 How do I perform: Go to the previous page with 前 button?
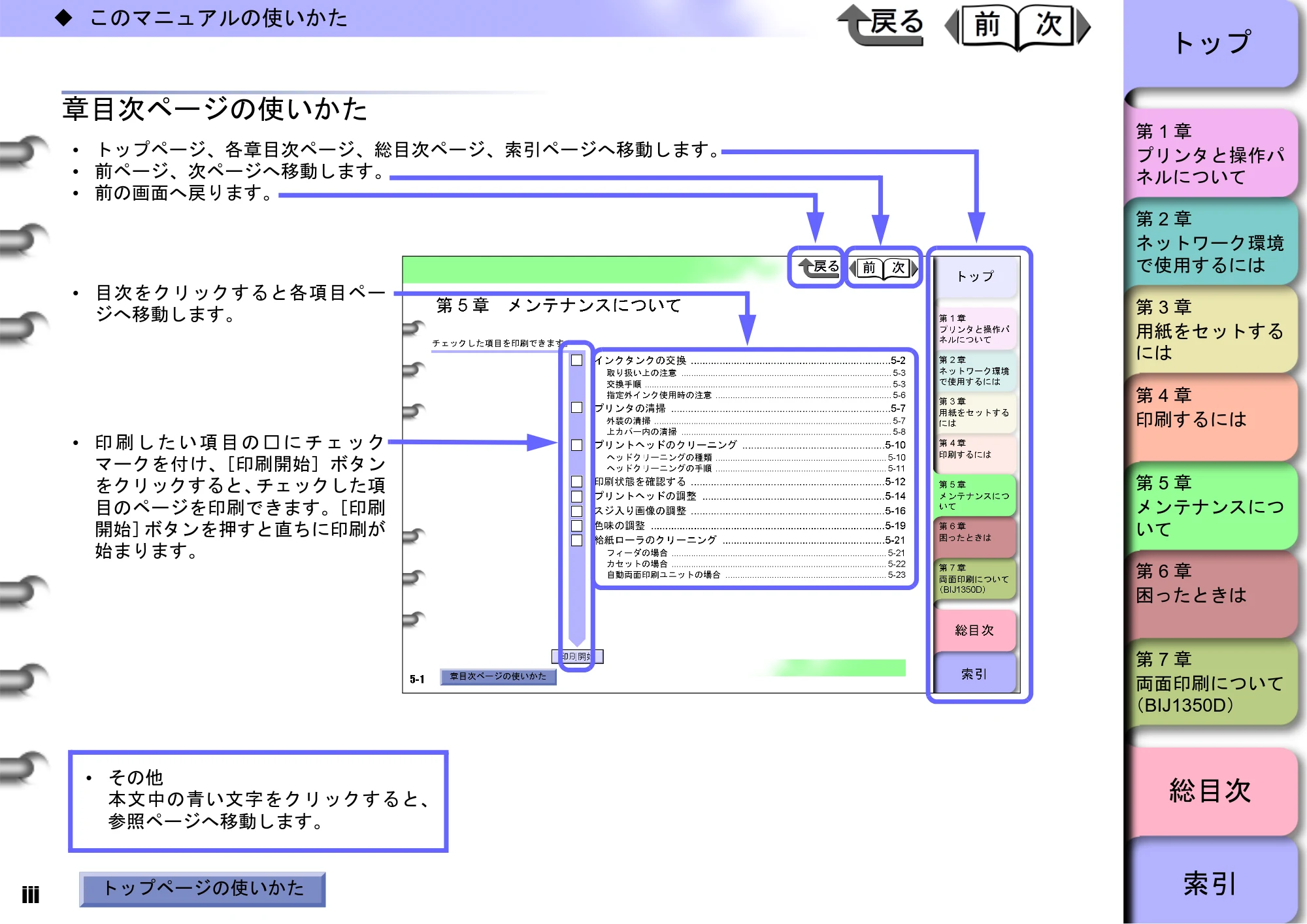(987, 25)
